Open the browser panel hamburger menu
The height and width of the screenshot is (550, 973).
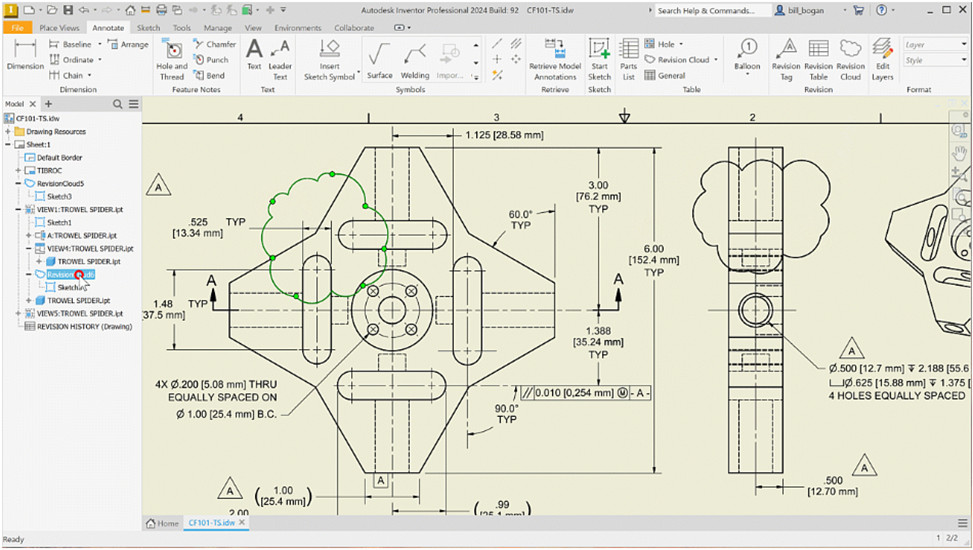point(134,104)
